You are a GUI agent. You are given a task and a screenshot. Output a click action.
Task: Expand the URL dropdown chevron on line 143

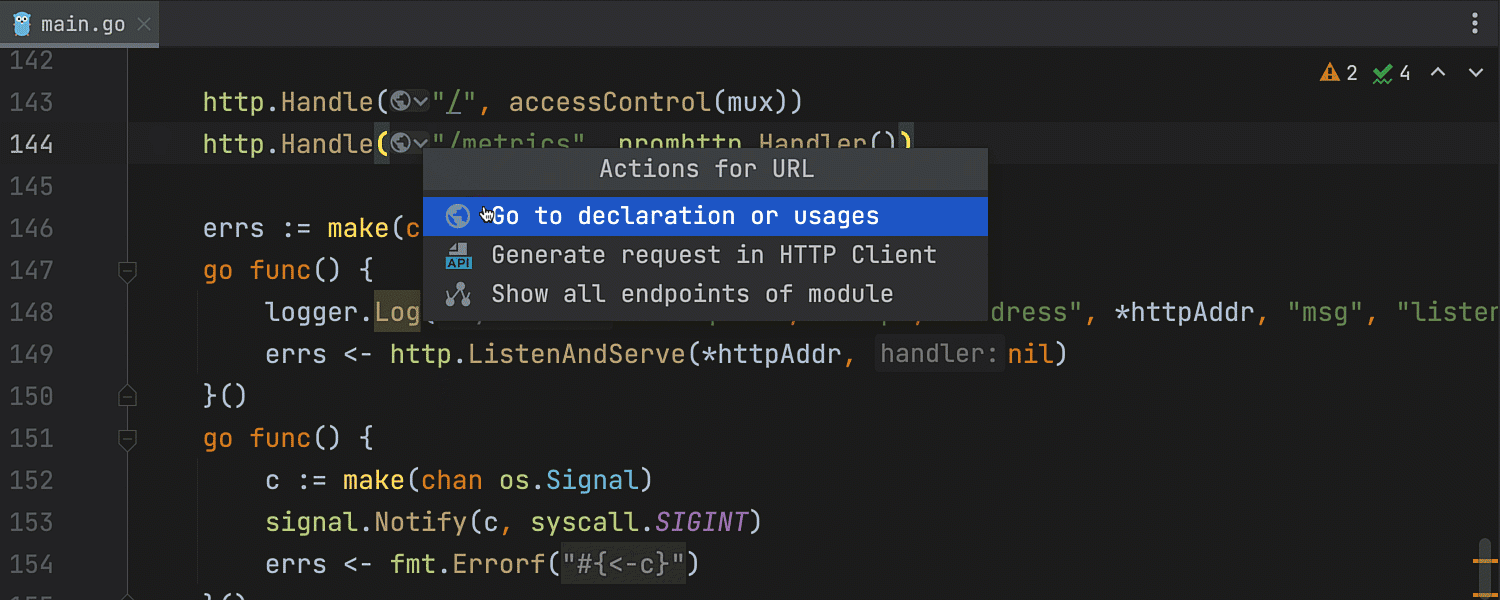point(421,101)
